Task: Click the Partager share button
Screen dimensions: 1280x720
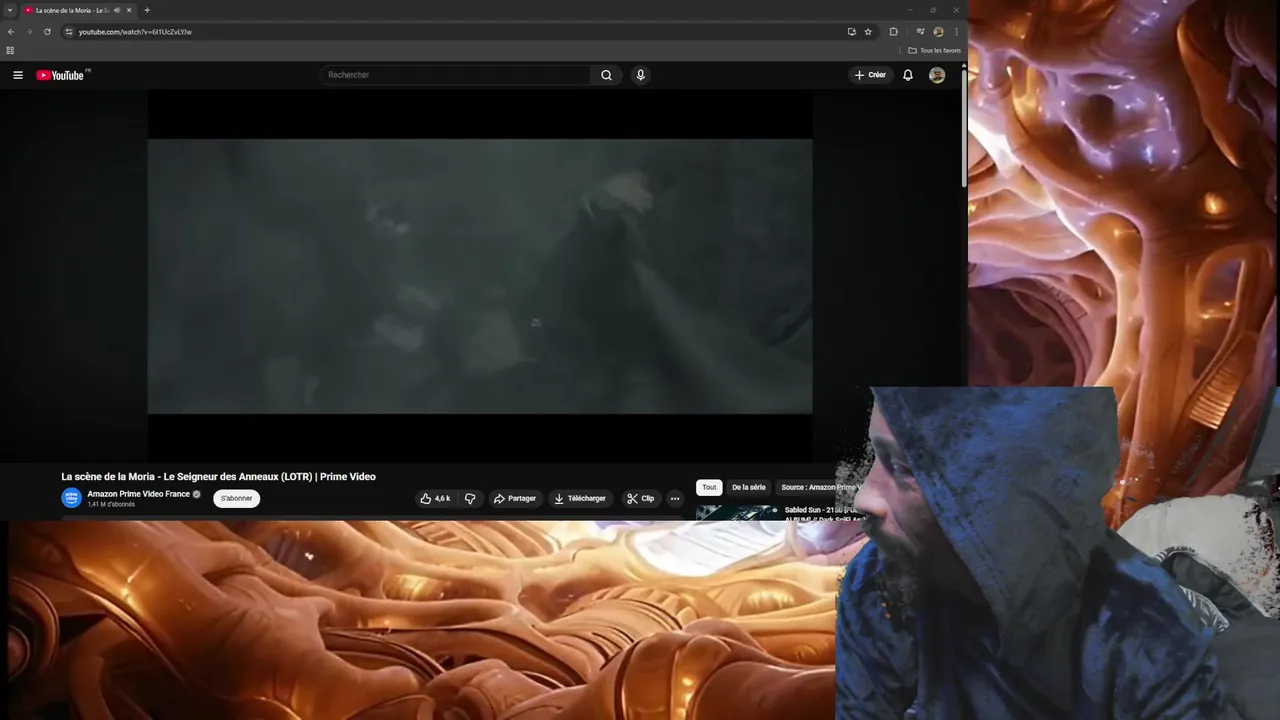Action: pos(515,498)
